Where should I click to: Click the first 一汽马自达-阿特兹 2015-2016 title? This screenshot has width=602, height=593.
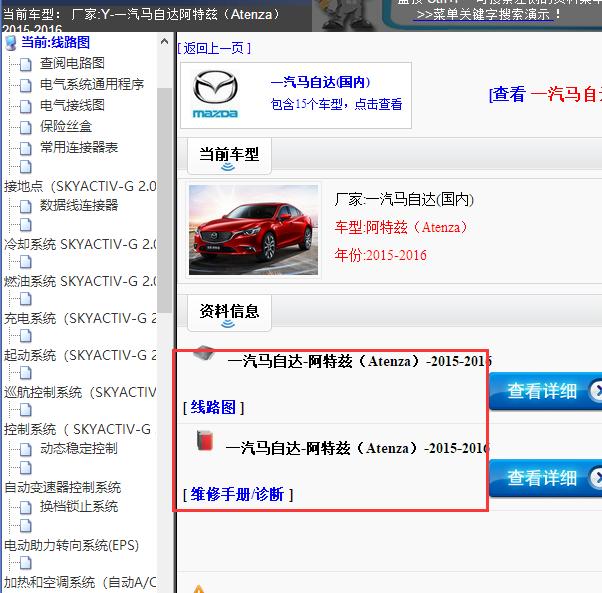[x=359, y=361]
